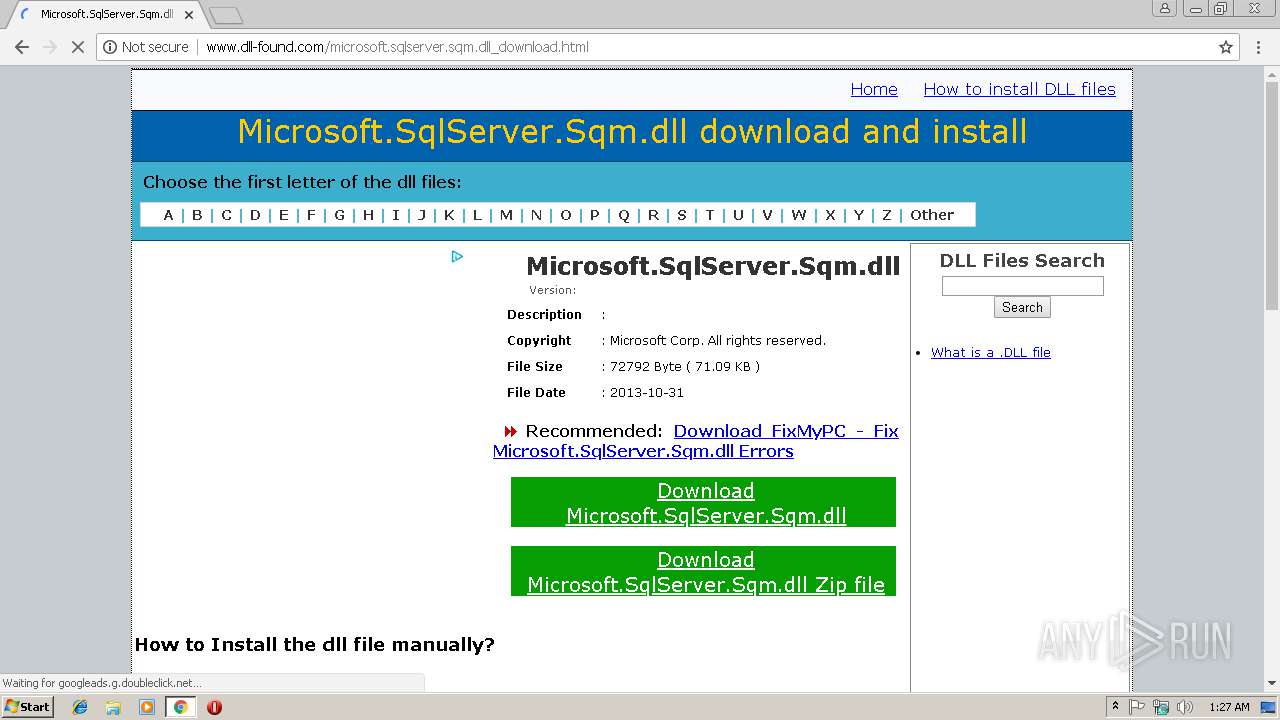Click Chrome user profile icon
This screenshot has width=1280, height=720.
coord(1164,8)
